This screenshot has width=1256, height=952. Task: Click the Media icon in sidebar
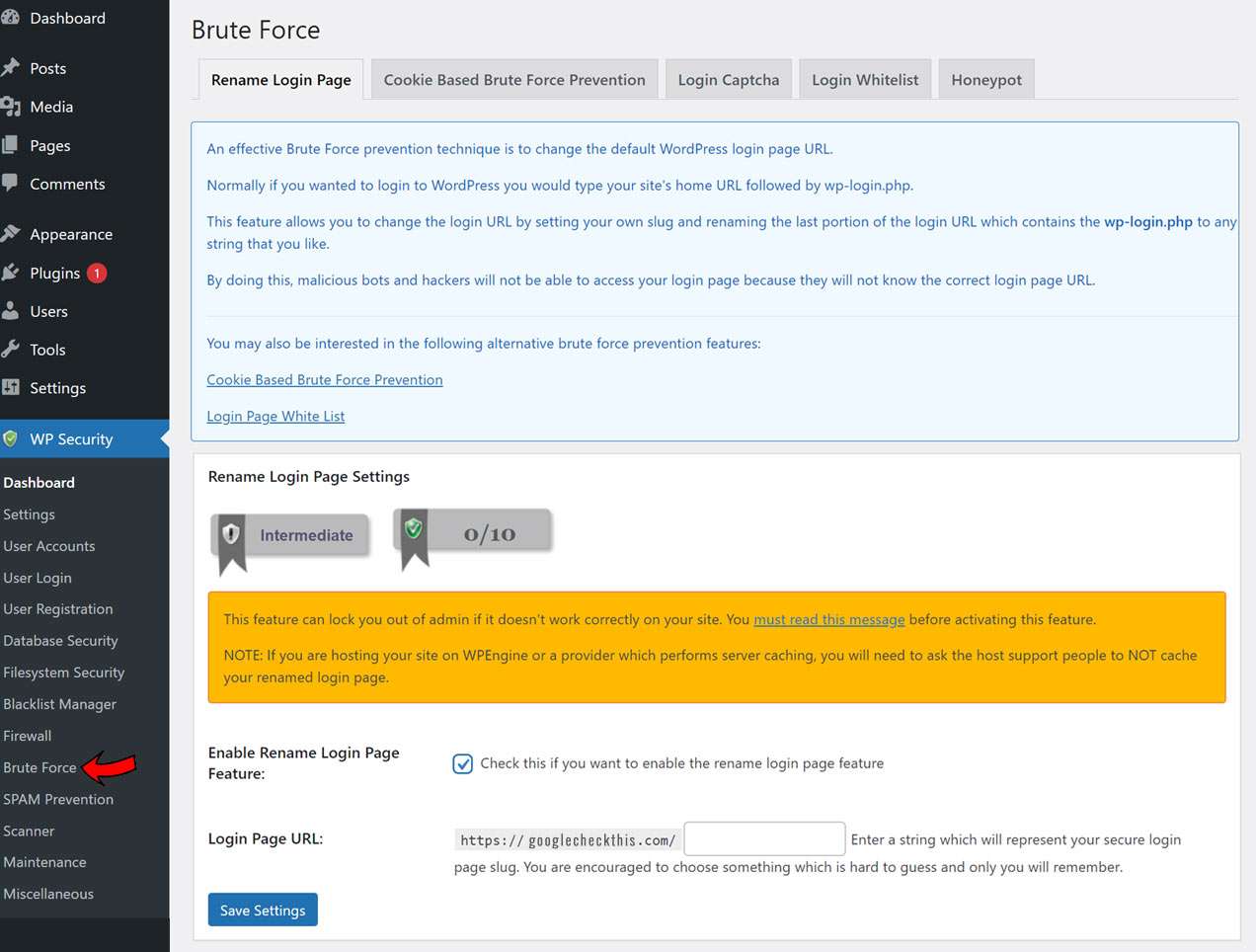click(10, 107)
